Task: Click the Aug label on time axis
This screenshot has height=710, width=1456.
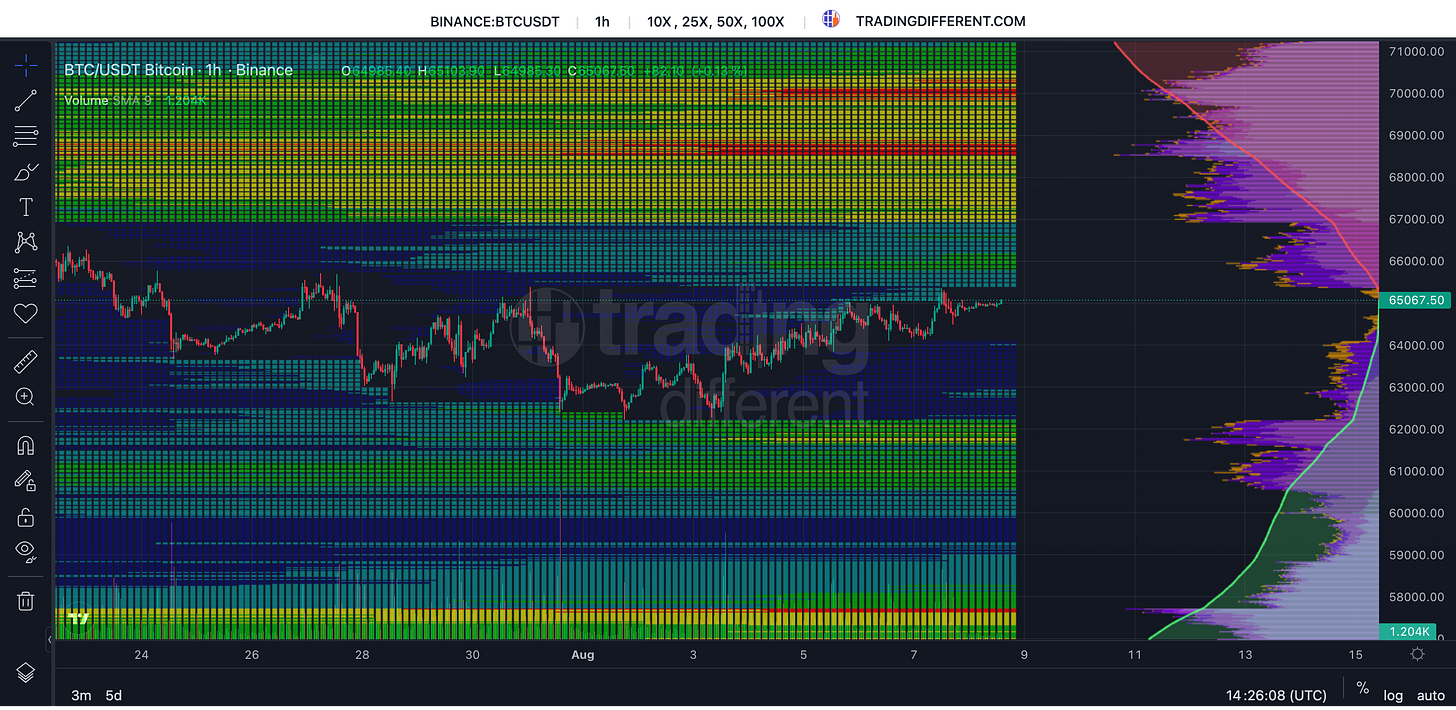Action: pos(582,655)
